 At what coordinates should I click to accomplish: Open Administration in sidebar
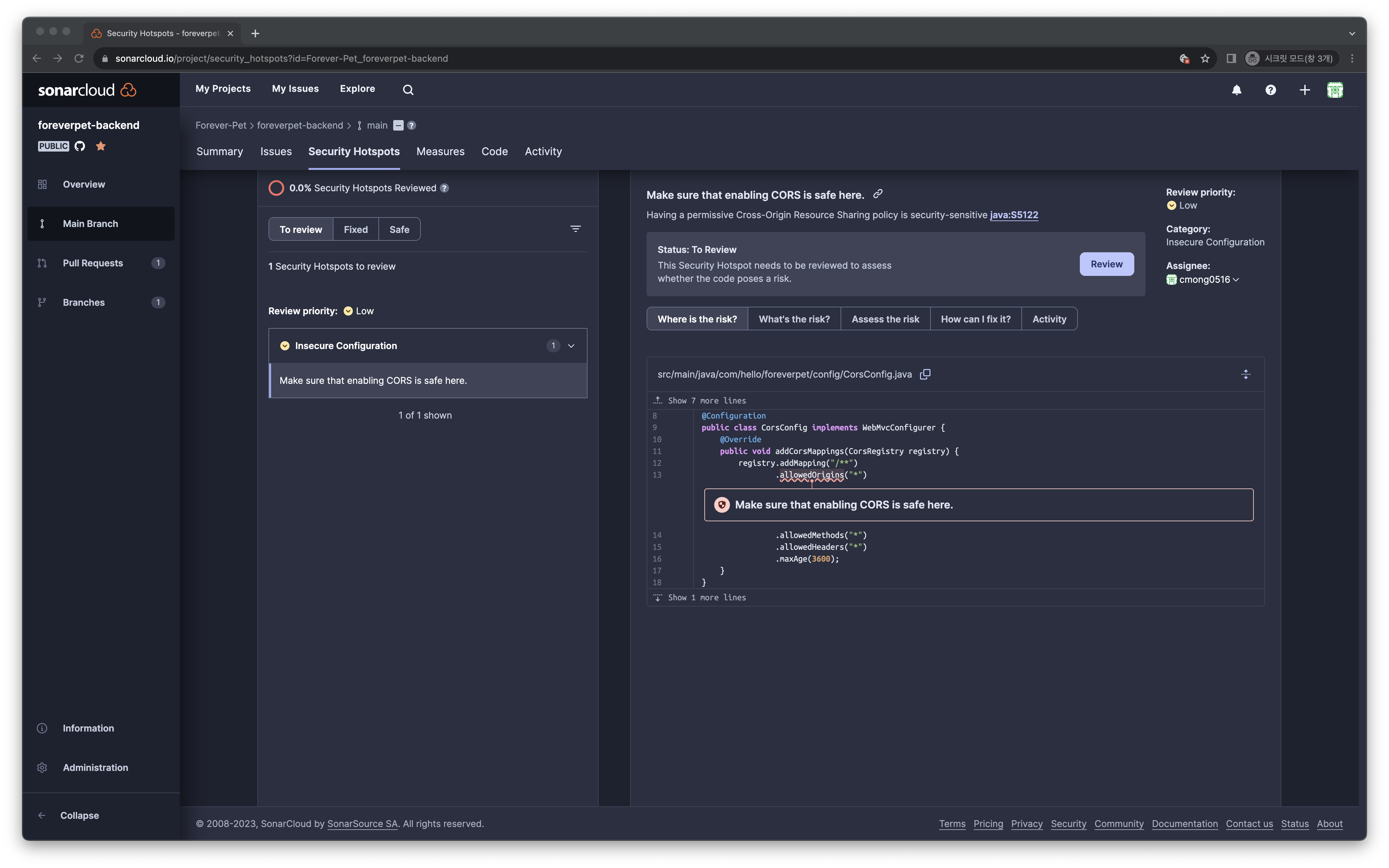coord(100,767)
